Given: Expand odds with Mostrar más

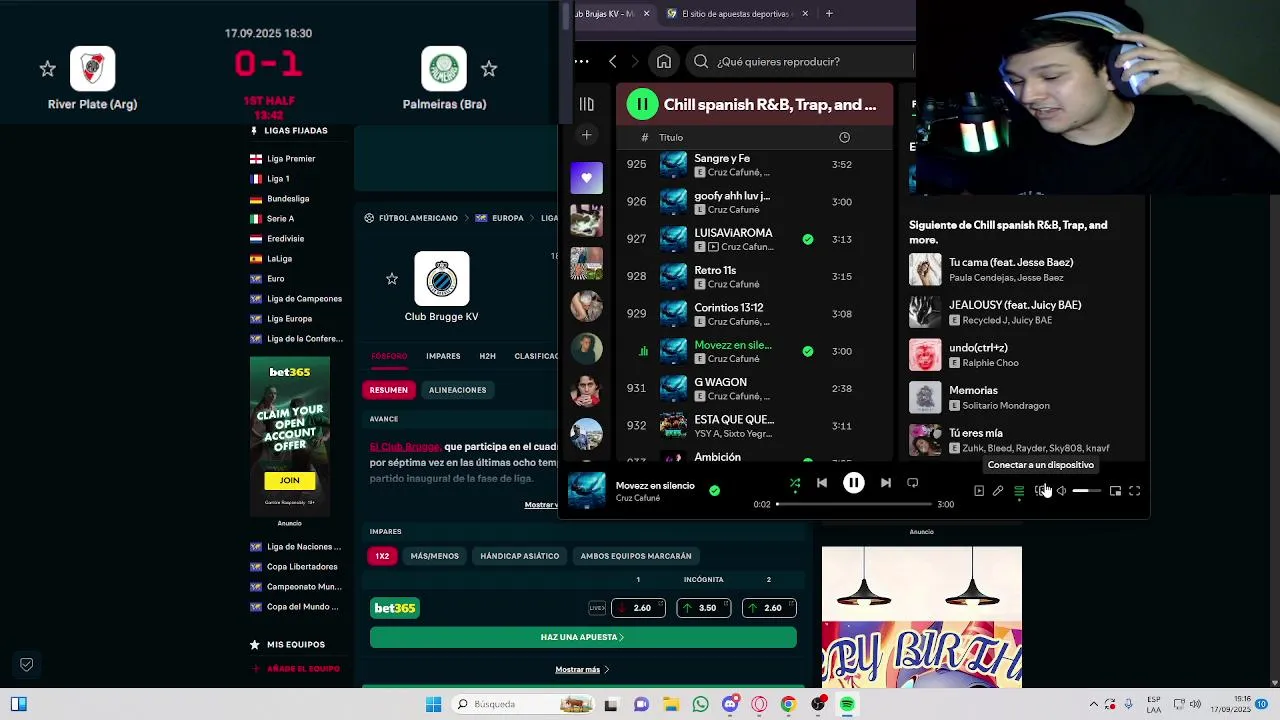Looking at the screenshot, I should pyautogui.click(x=582, y=670).
